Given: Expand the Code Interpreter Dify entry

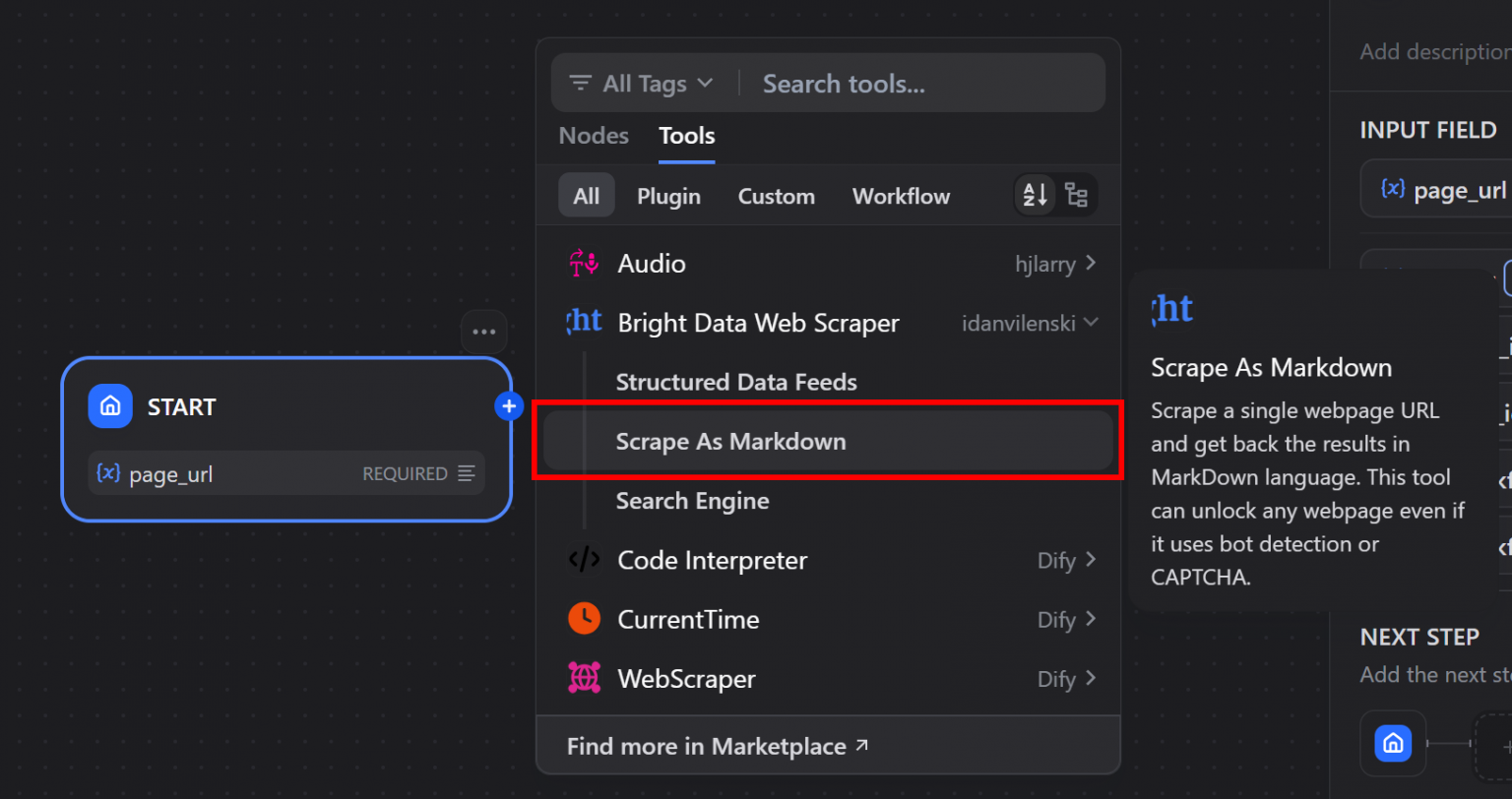Looking at the screenshot, I should (1089, 560).
